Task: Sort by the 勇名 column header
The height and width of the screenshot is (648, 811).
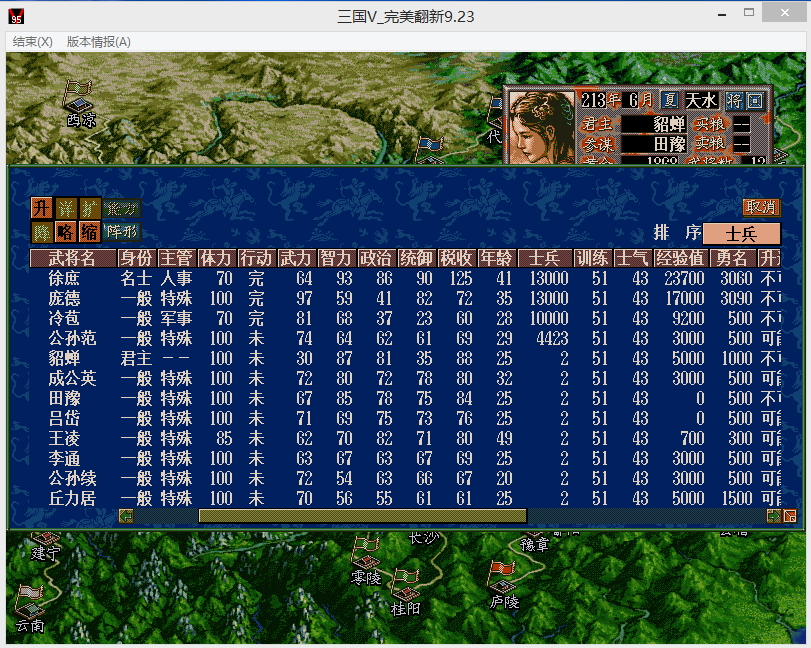Action: click(x=731, y=258)
